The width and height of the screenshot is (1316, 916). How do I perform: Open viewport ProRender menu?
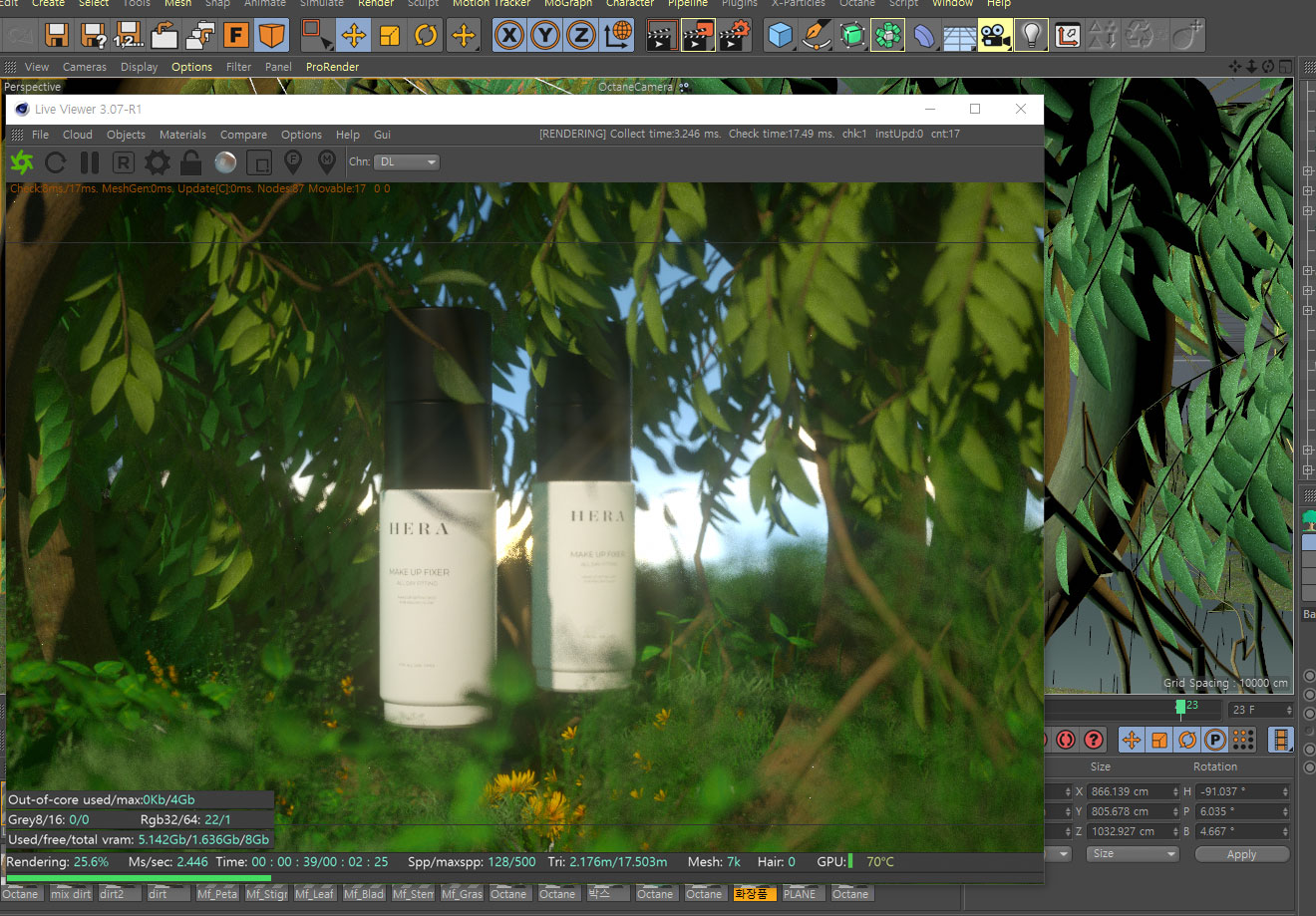[332, 67]
